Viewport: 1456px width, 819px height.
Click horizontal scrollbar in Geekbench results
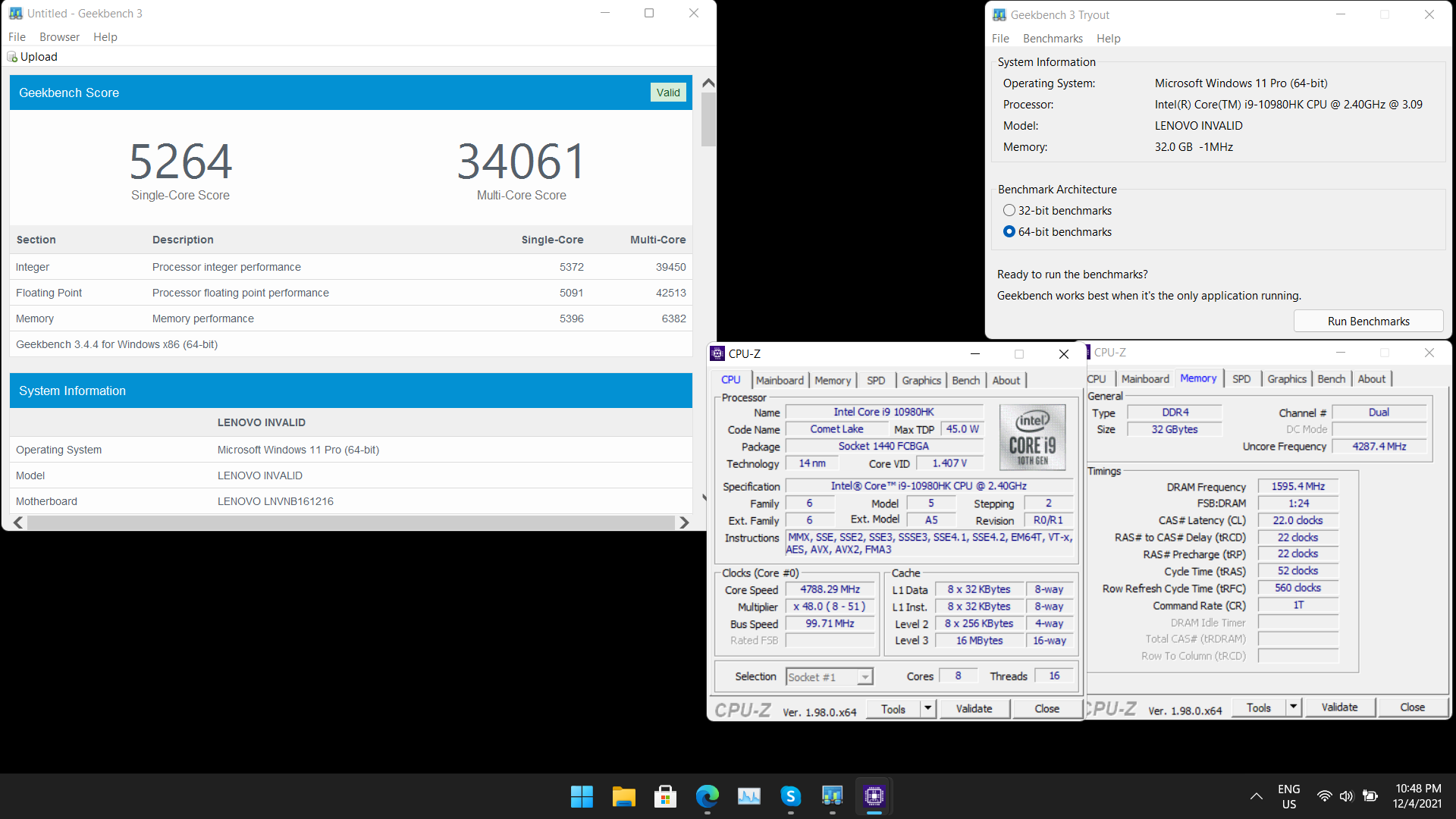coord(351,522)
